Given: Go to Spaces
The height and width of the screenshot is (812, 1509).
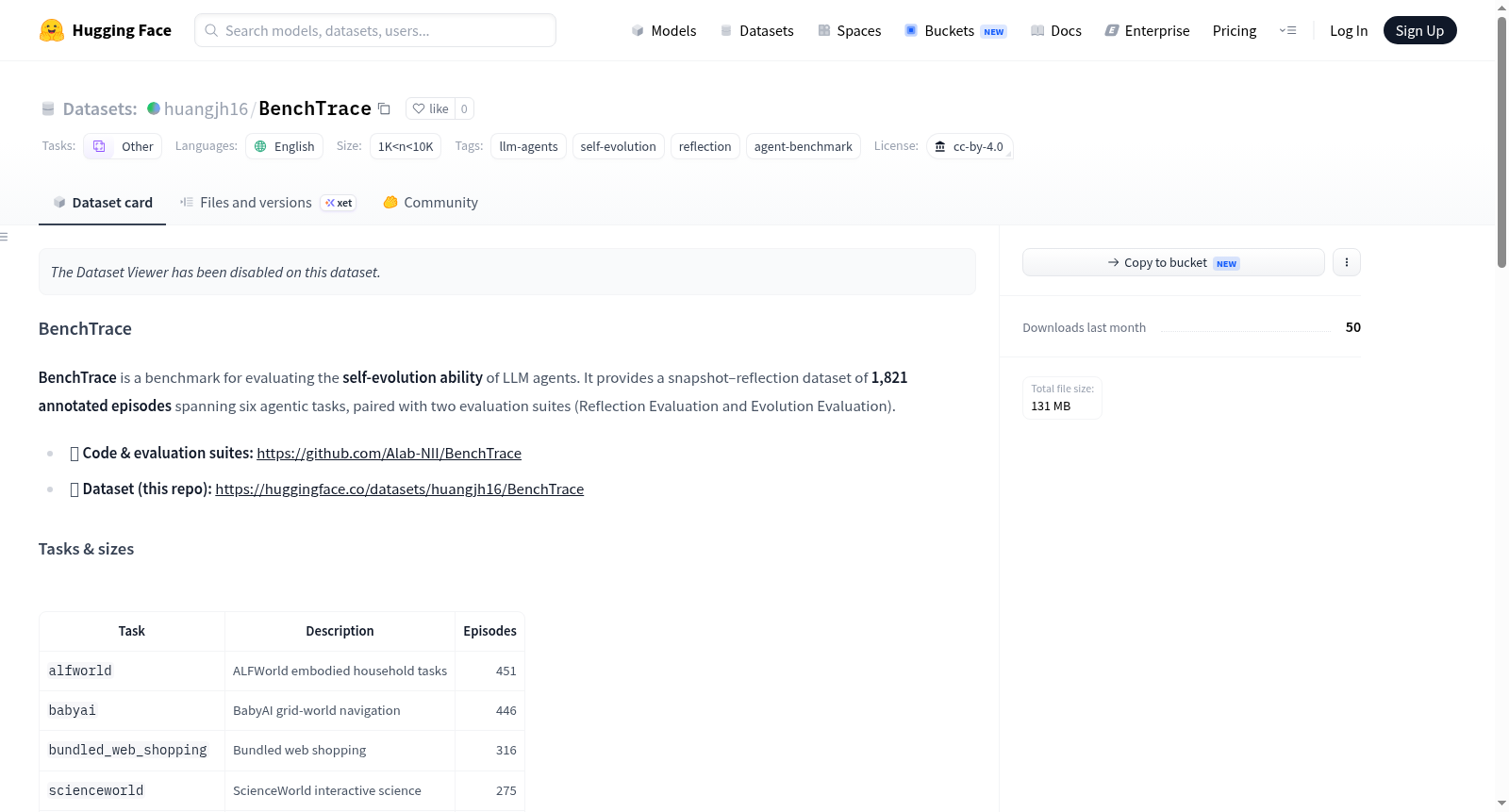Looking at the screenshot, I should pos(850,30).
